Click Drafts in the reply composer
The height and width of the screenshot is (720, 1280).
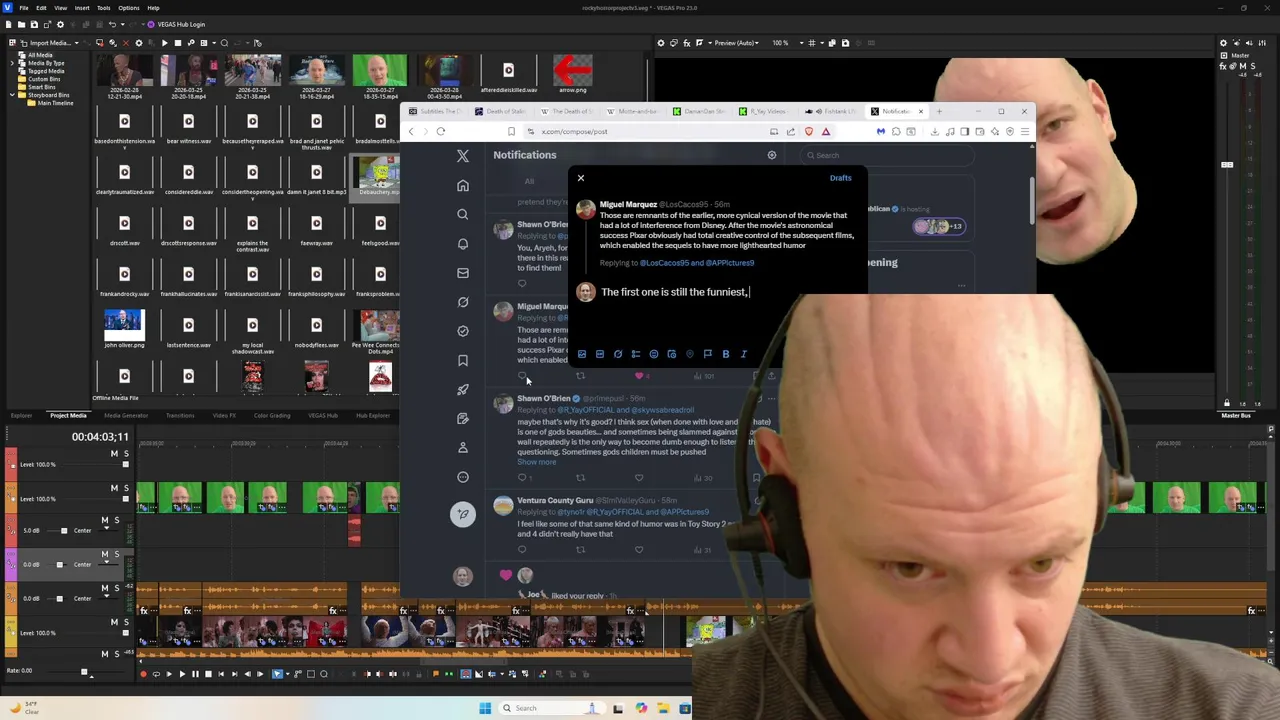(x=840, y=178)
